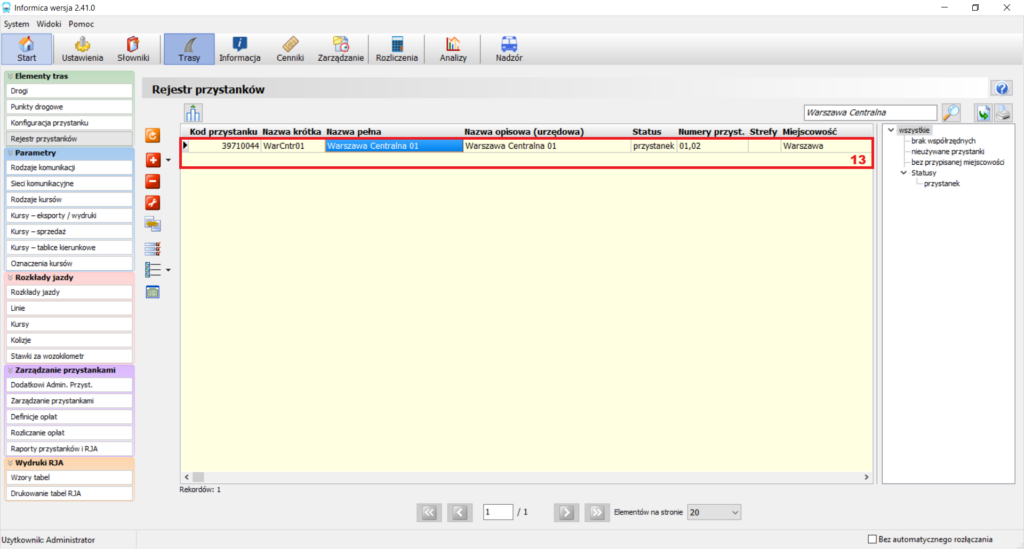This screenshot has height=549, width=1024.
Task: Click the Warszawa Centralna search field
Action: pyautogui.click(x=871, y=112)
